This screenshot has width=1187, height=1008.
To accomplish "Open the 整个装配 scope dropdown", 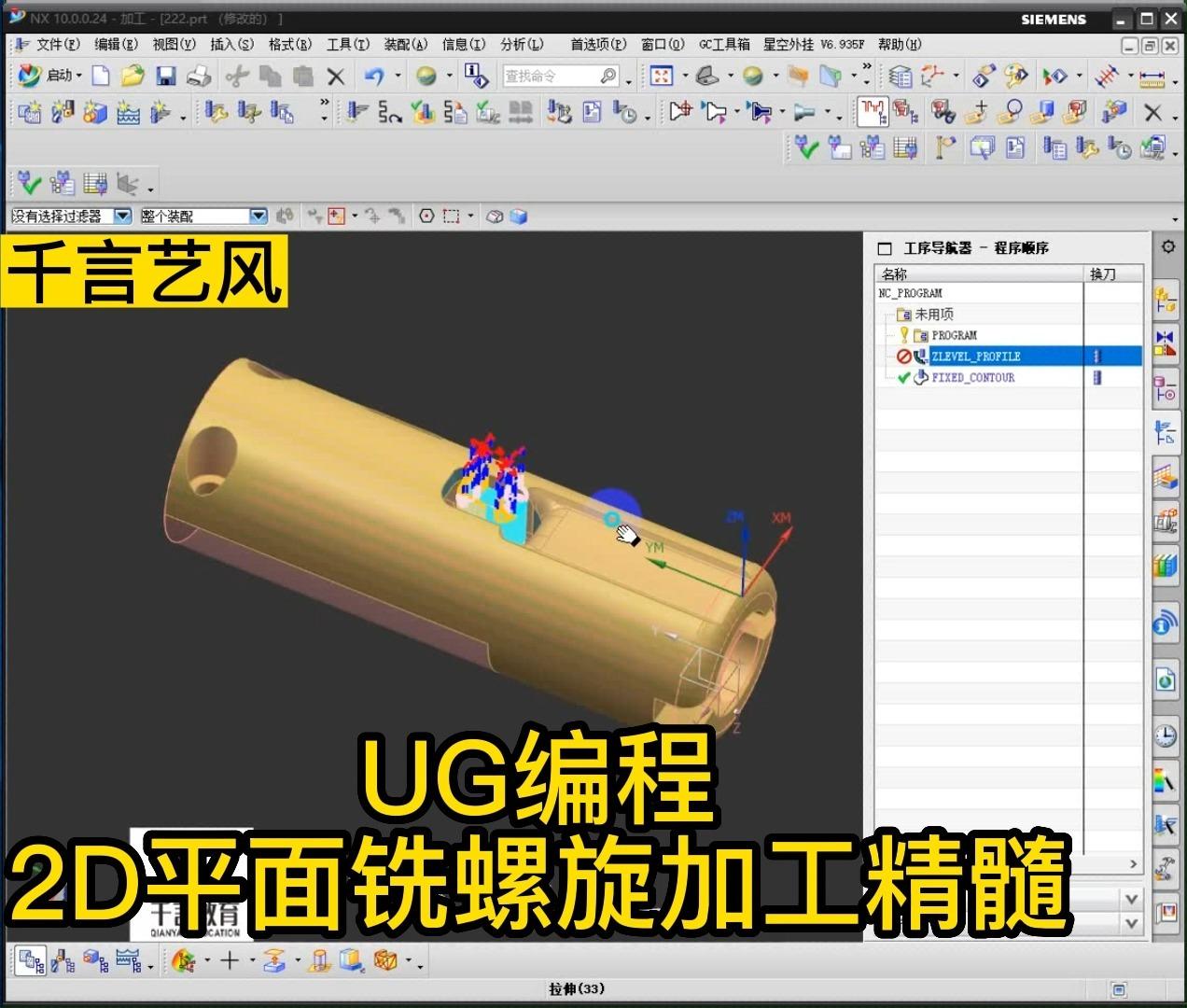I will pos(258,215).
